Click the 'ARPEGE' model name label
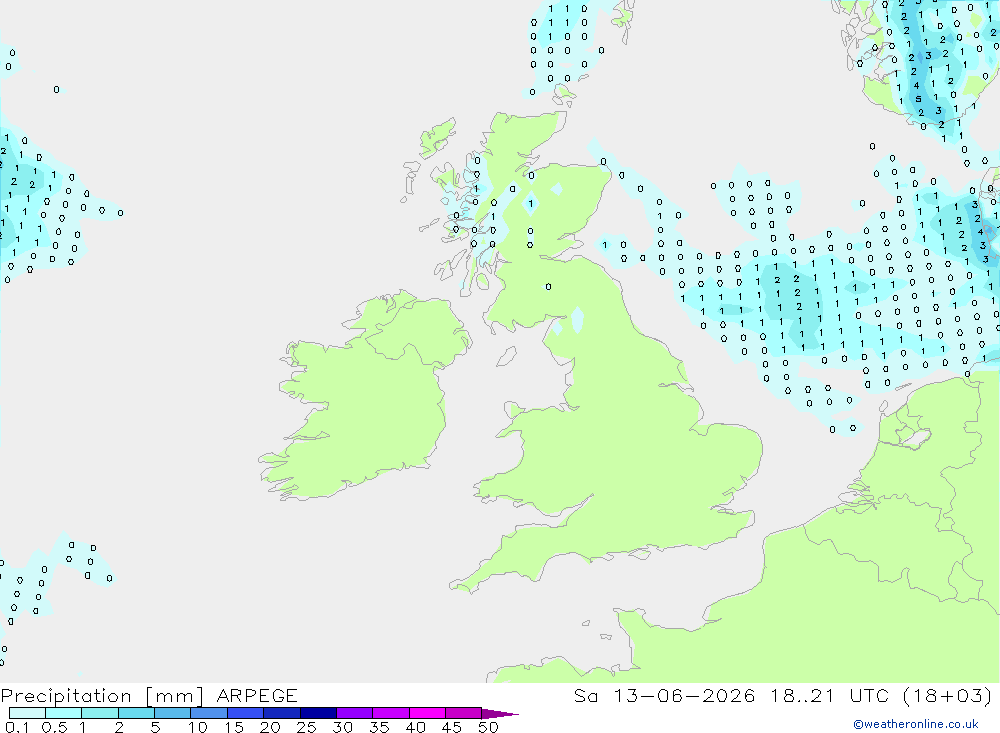This screenshot has height=733, width=1000. point(257,695)
